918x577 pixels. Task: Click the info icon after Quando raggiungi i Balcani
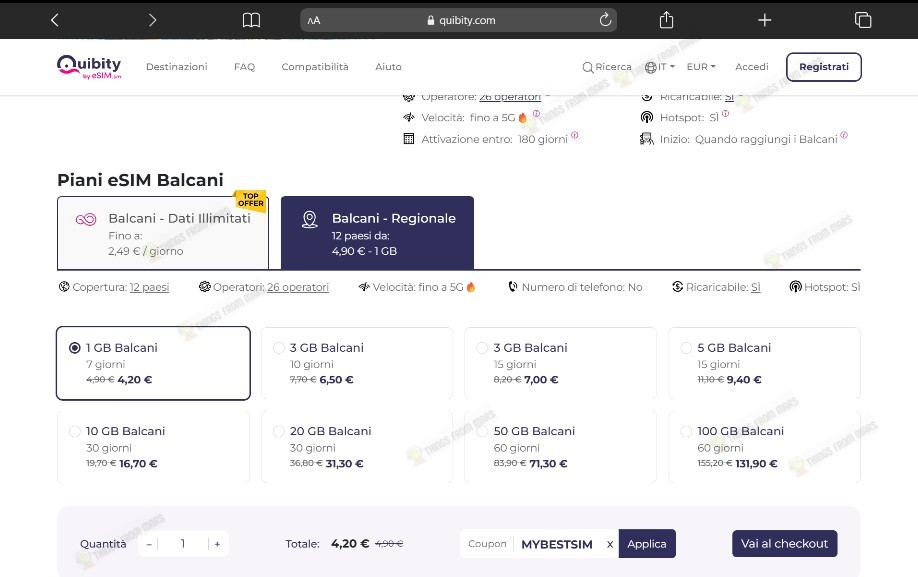[844, 135]
